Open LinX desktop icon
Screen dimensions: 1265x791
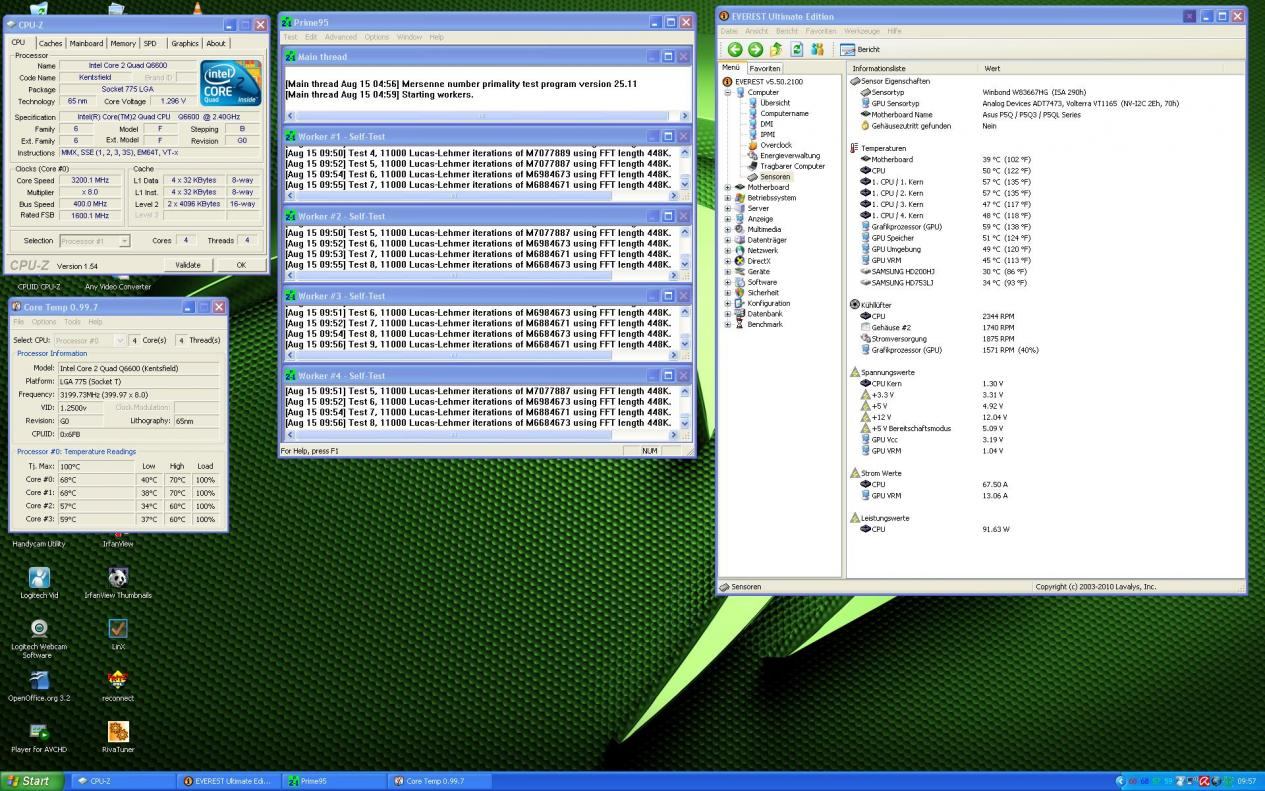coord(118,634)
